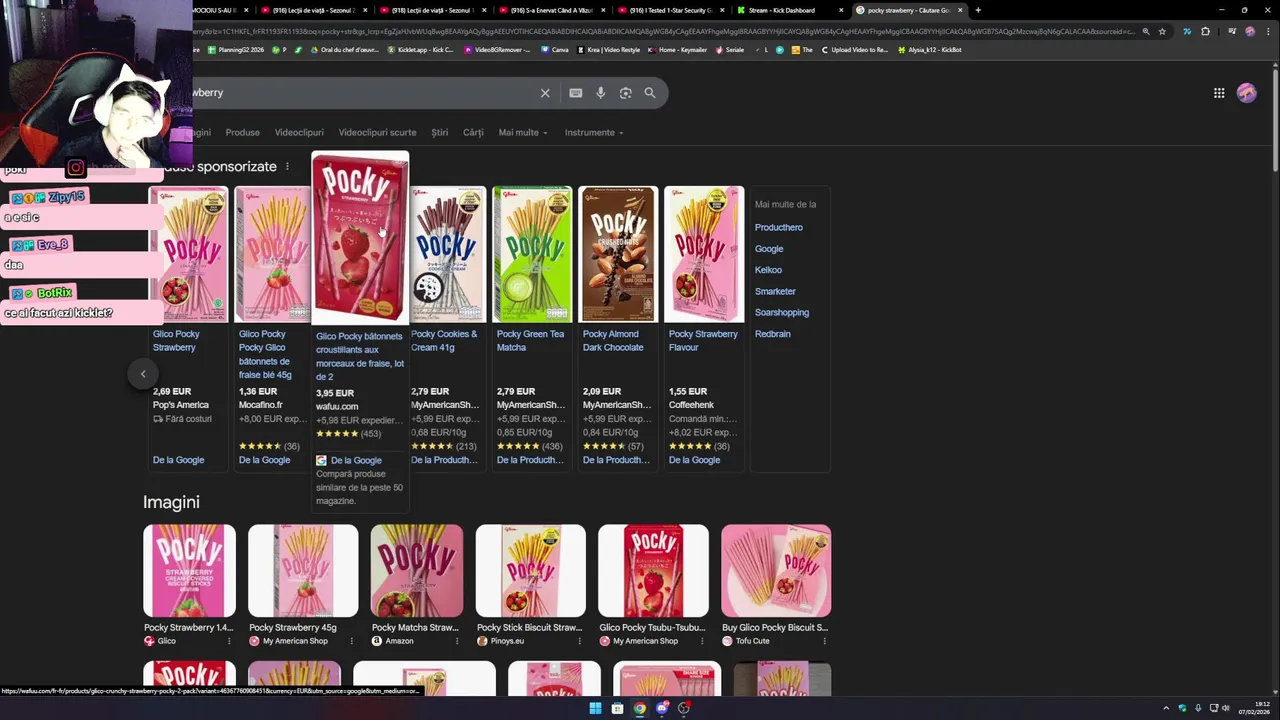Switch to the Știri search tab
This screenshot has width=1280, height=720.
440,133
